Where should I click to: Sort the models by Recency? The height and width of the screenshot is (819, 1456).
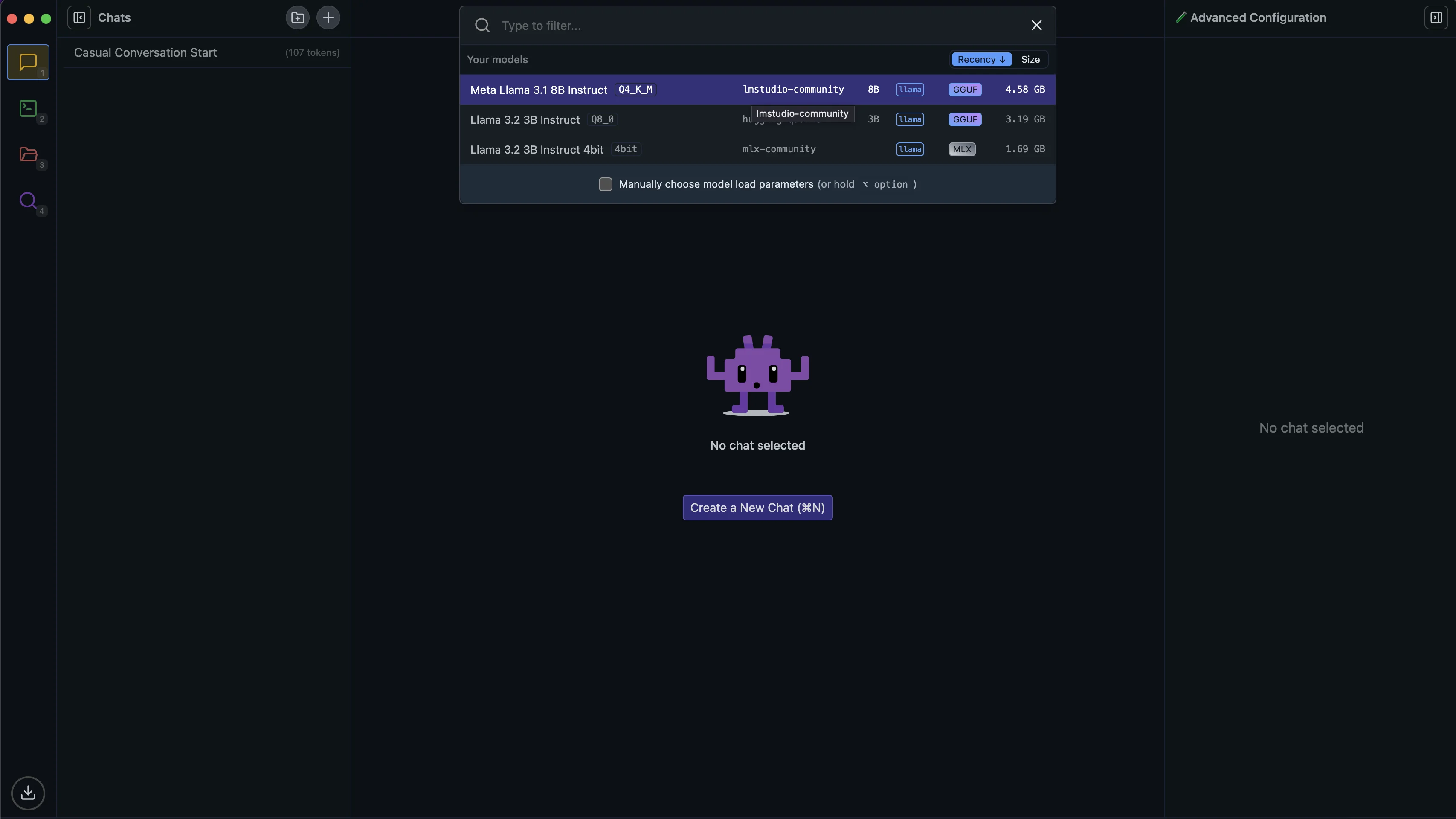[x=980, y=59]
